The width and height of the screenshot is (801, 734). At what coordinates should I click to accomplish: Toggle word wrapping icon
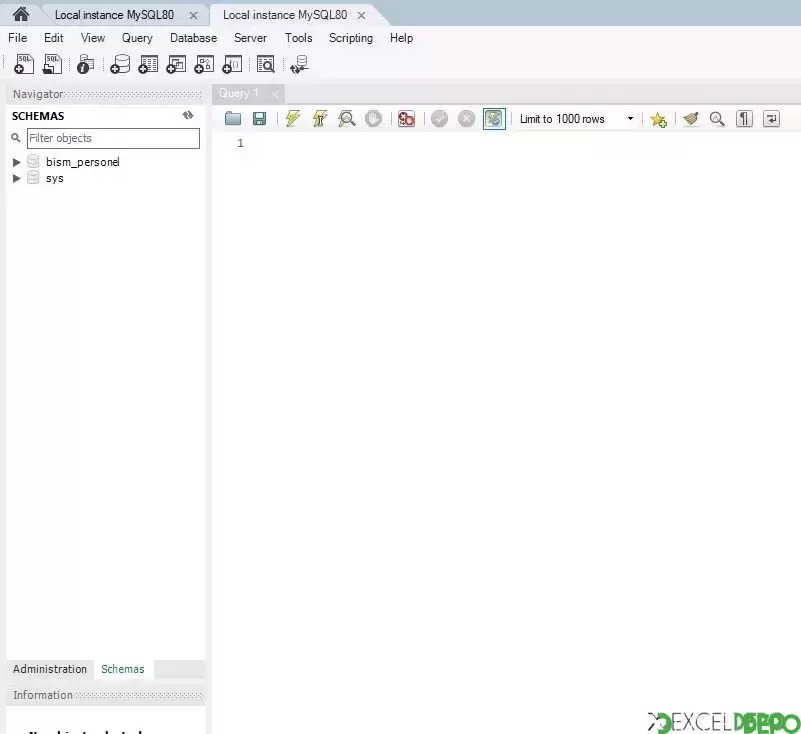(x=771, y=119)
